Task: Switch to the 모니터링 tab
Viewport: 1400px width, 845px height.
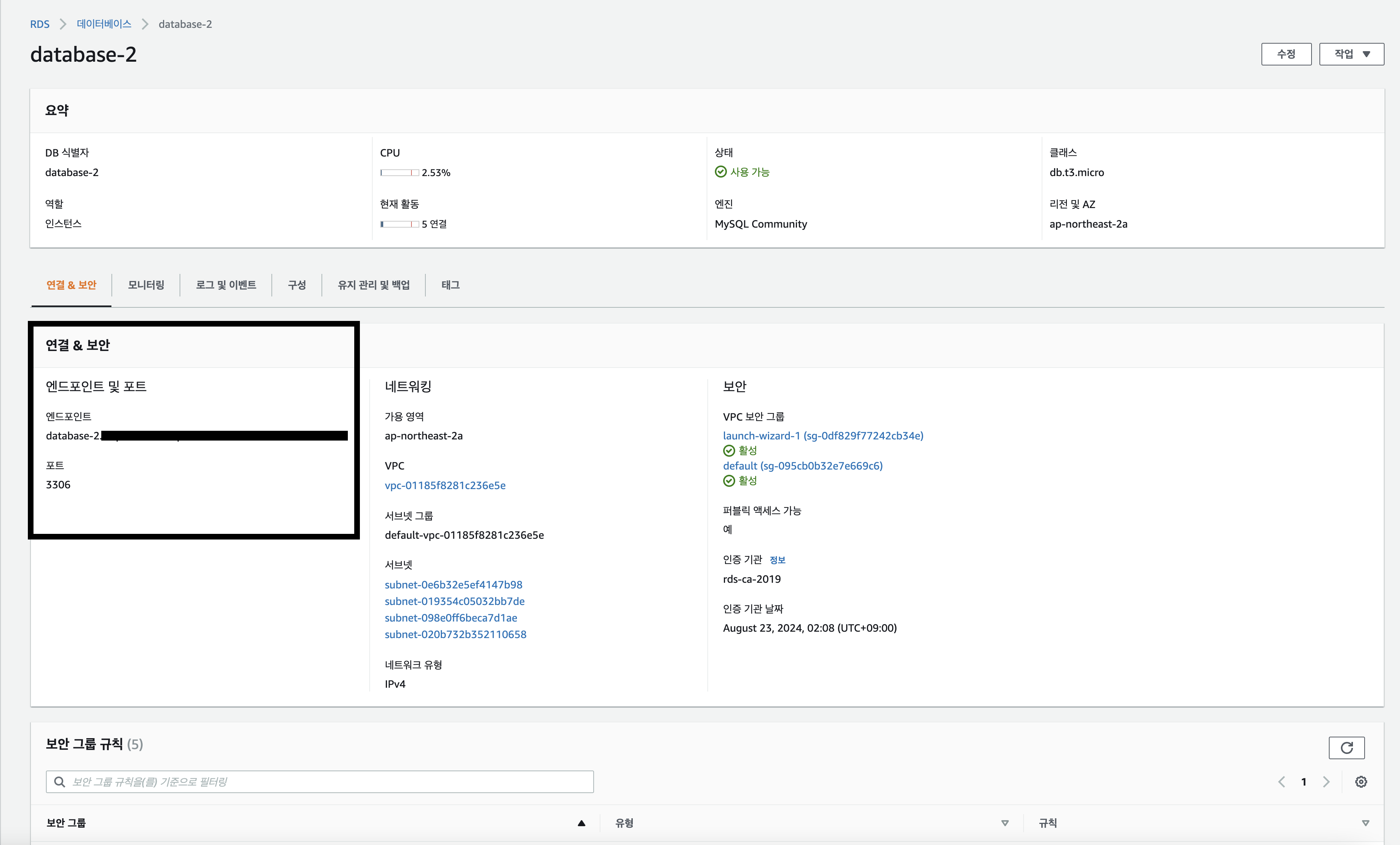Action: [x=146, y=285]
